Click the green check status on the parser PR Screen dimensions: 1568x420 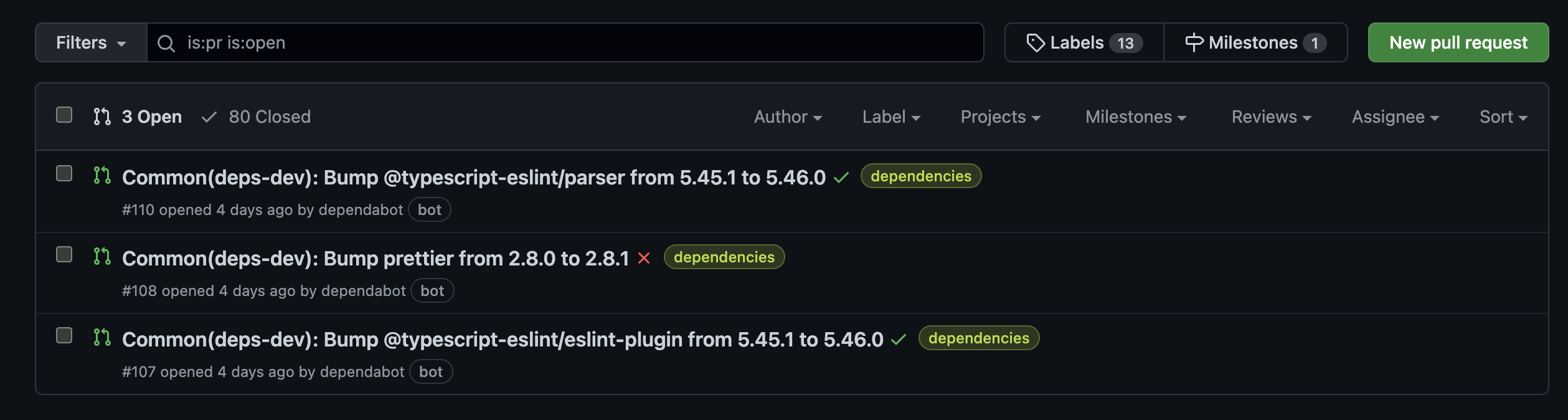coord(841,178)
